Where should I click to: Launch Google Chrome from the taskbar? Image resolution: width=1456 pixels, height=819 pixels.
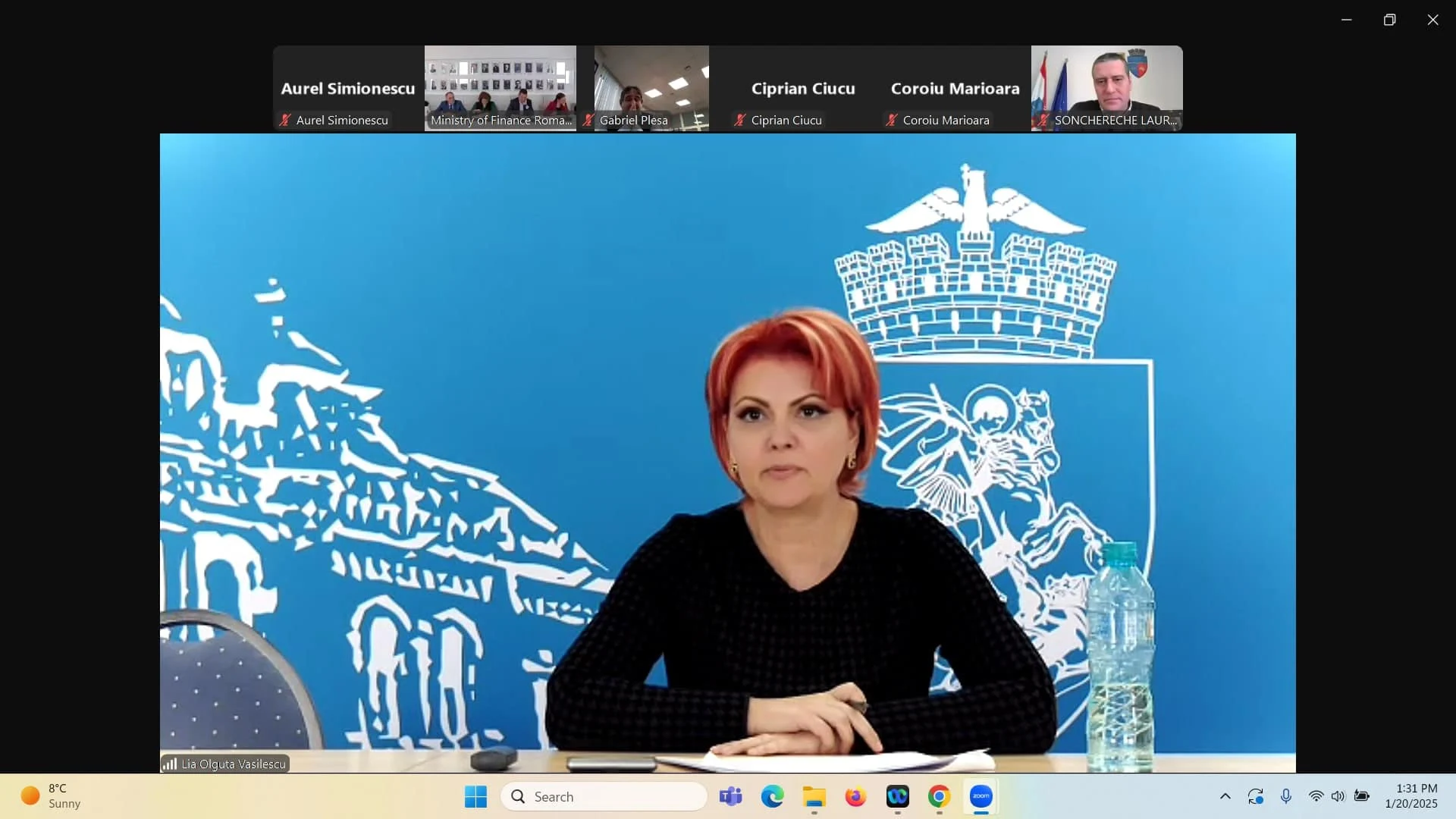point(939,796)
